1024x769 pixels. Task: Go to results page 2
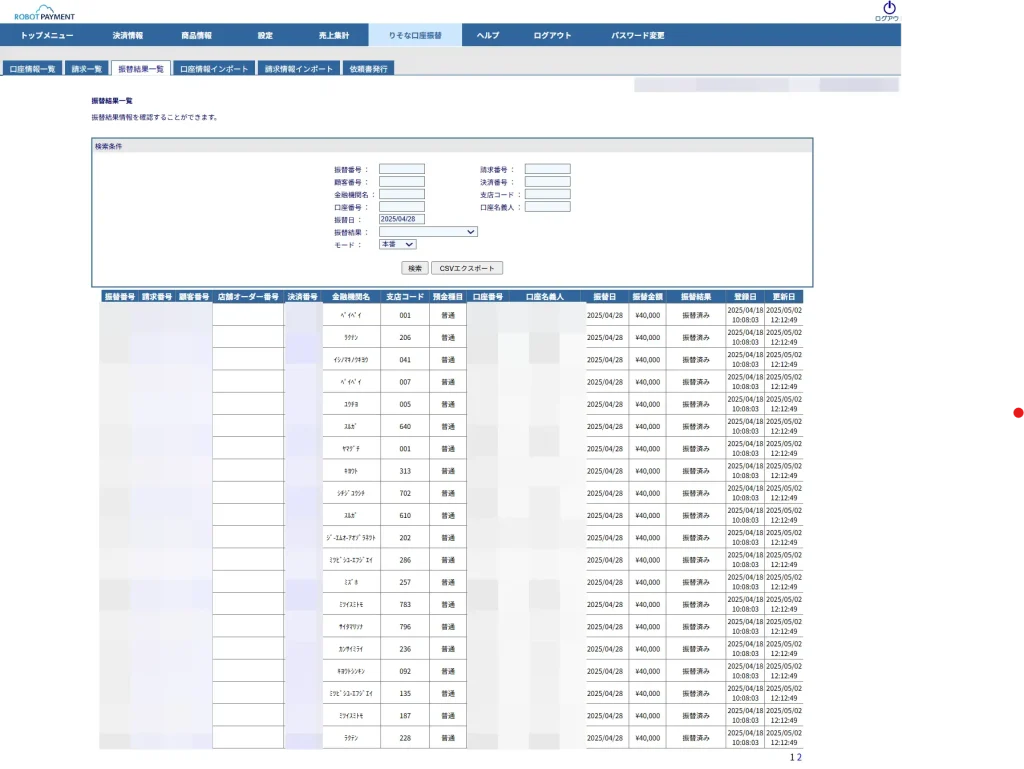point(799,757)
